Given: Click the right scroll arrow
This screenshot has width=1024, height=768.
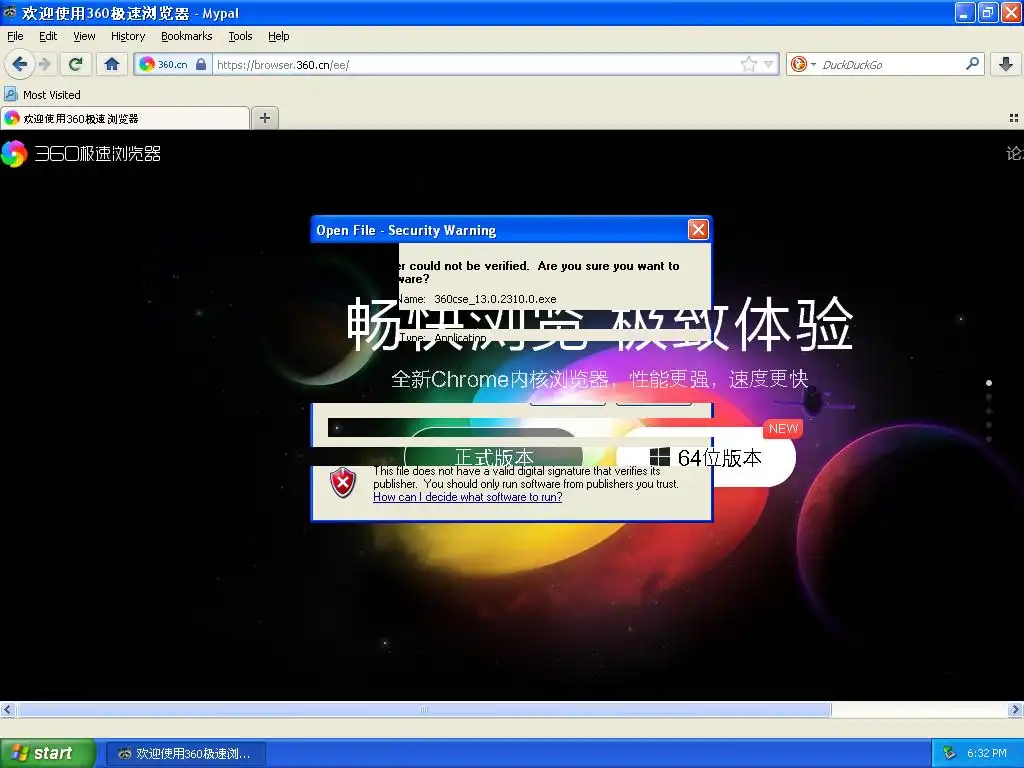Looking at the screenshot, I should [x=1015, y=709].
